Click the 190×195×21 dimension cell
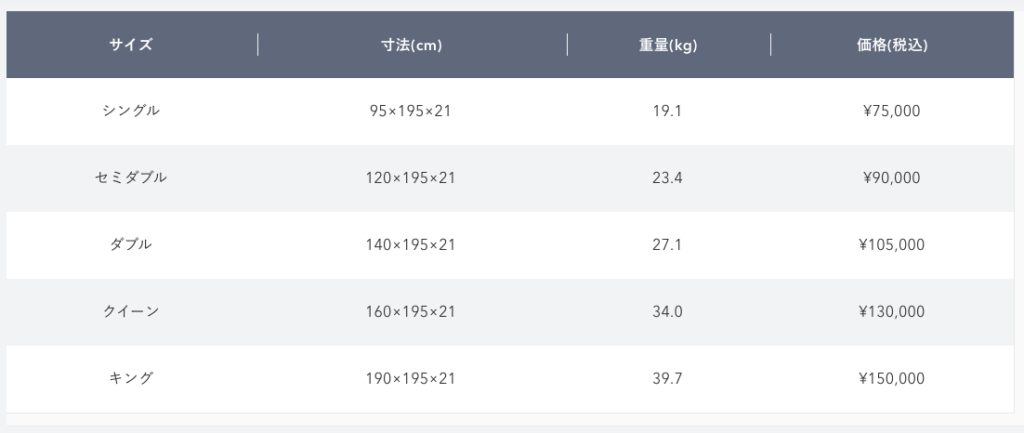 (411, 378)
